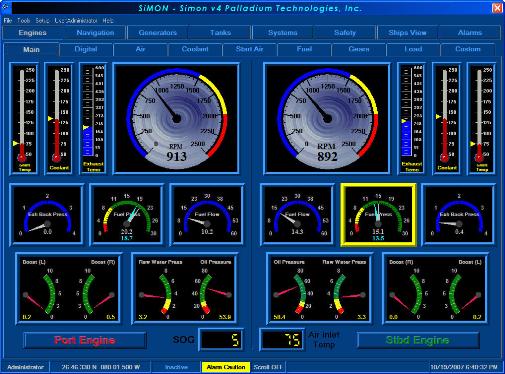Click the port Boost (R) gauge
This screenshot has width=505, height=374.
coord(98,289)
